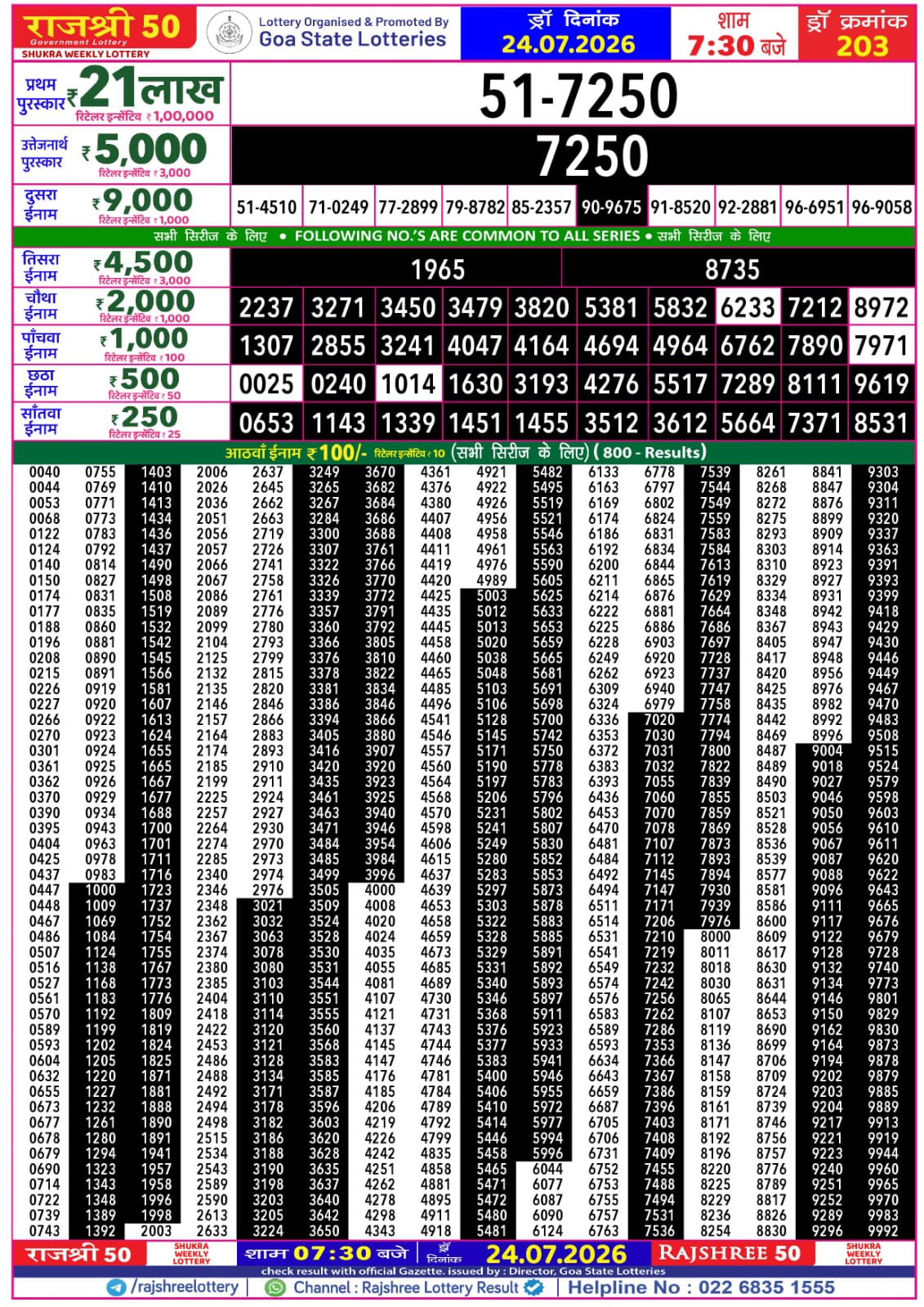Click the 800 - Results label
This screenshot has width=924, height=1307.
pos(650,452)
